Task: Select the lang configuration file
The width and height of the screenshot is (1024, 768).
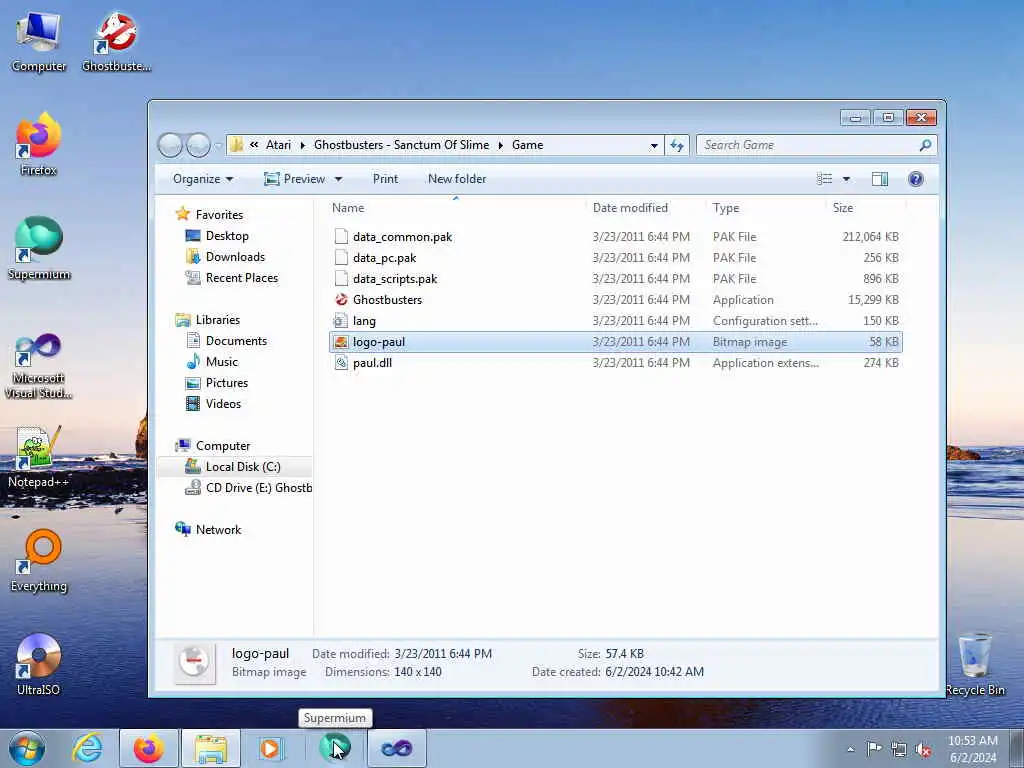Action: pos(616,321)
